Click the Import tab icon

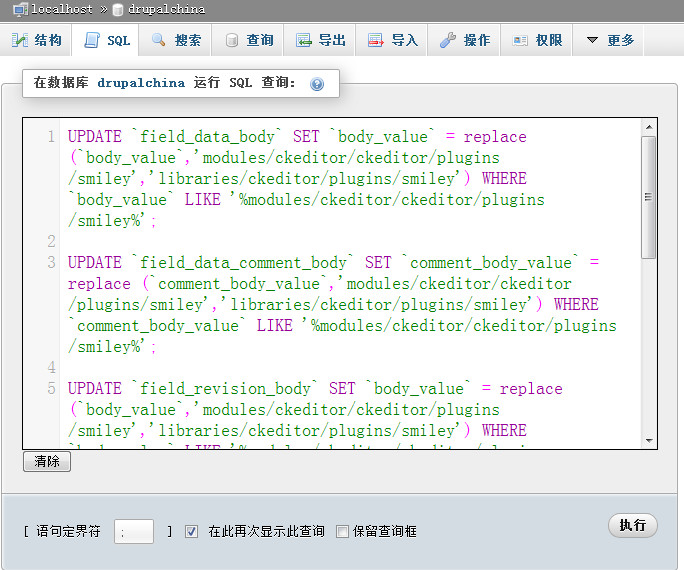376,40
